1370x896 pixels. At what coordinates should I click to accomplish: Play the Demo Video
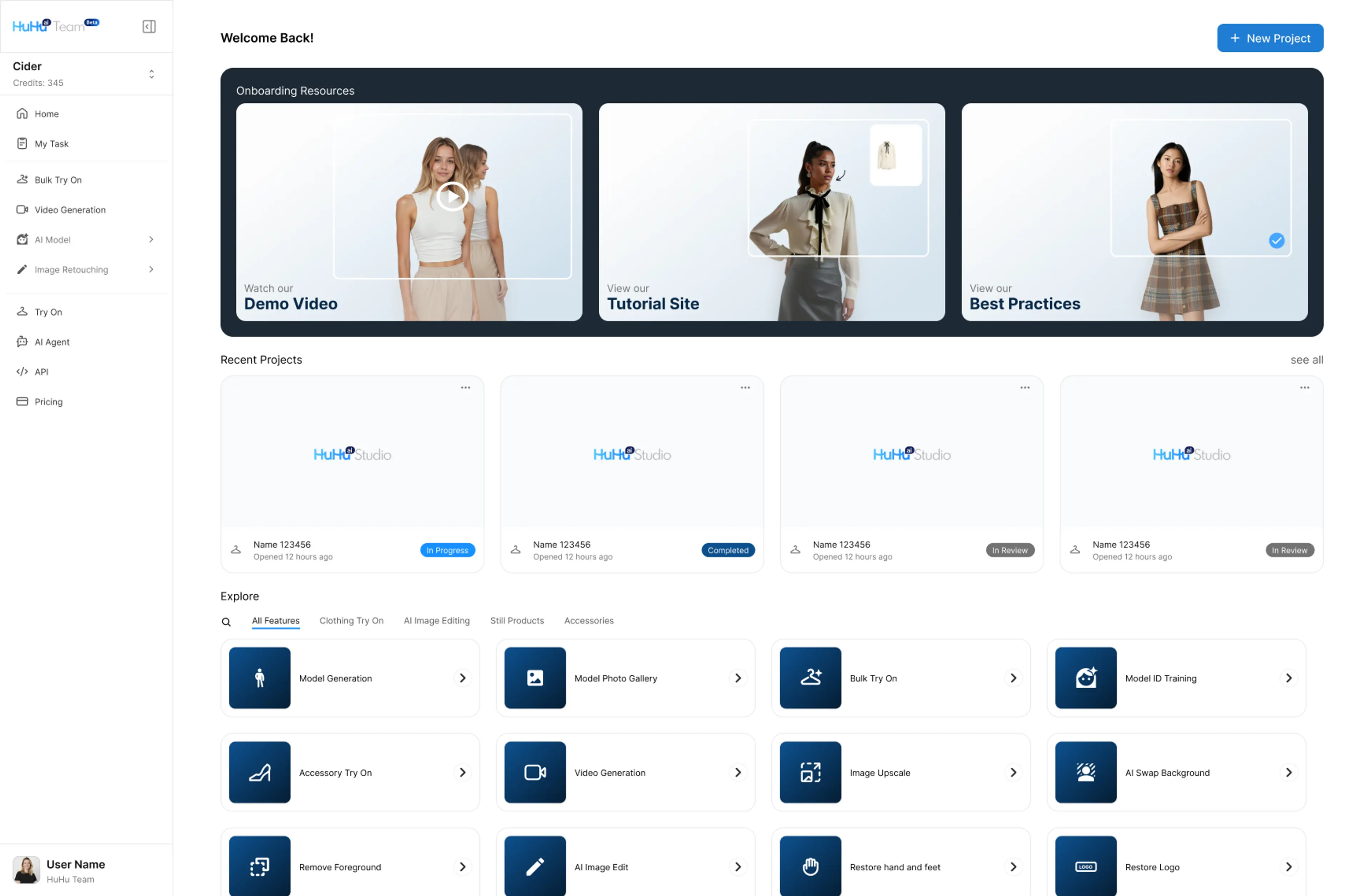(452, 197)
